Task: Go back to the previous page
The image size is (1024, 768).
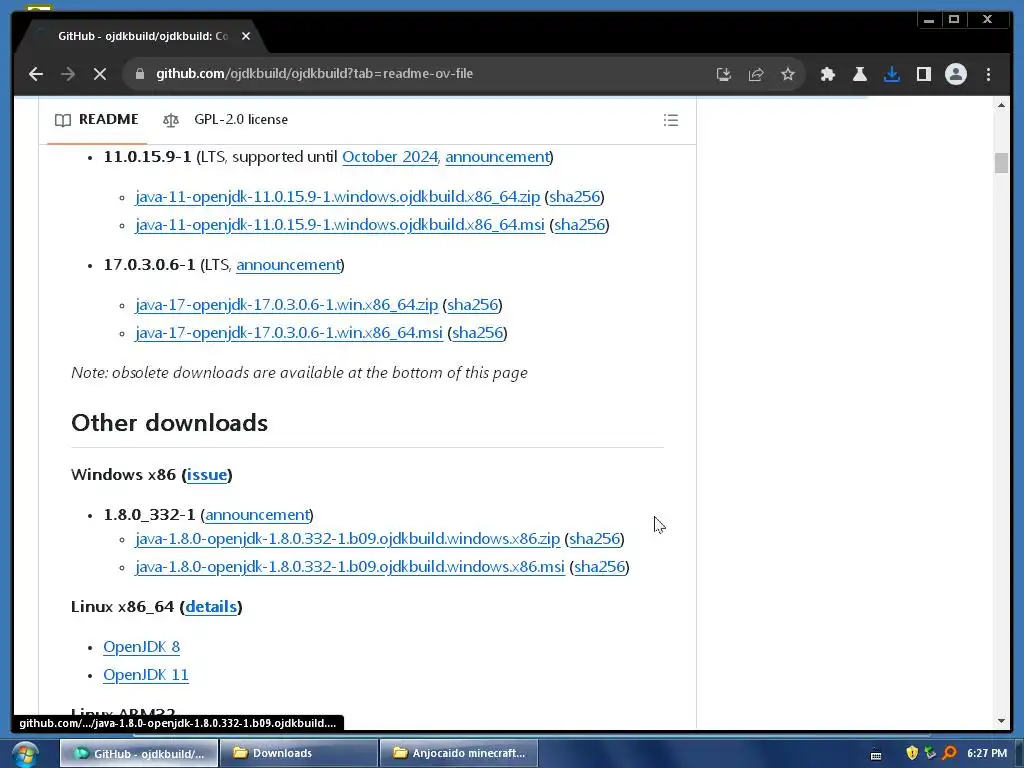Action: pos(36,74)
